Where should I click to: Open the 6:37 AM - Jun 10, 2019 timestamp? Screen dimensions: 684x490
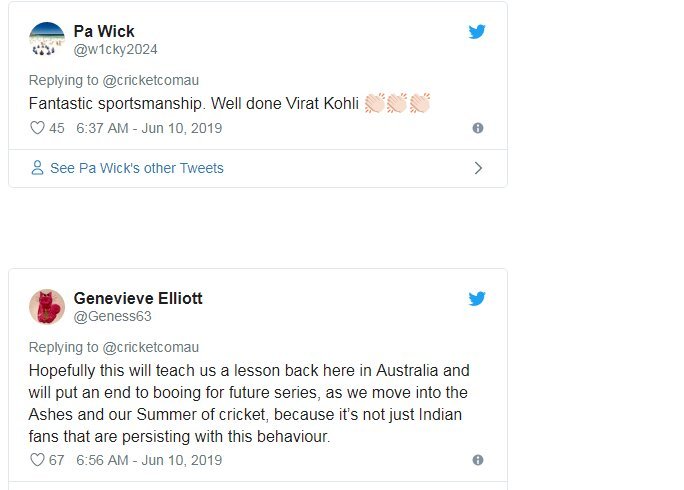pyautogui.click(x=149, y=128)
